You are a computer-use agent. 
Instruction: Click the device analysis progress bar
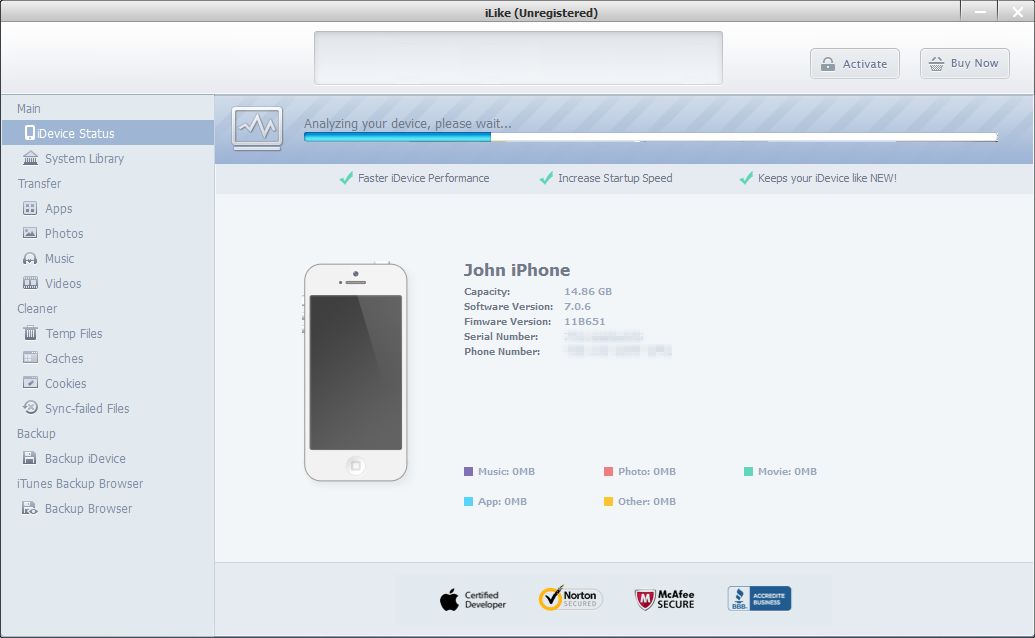pyautogui.click(x=650, y=137)
